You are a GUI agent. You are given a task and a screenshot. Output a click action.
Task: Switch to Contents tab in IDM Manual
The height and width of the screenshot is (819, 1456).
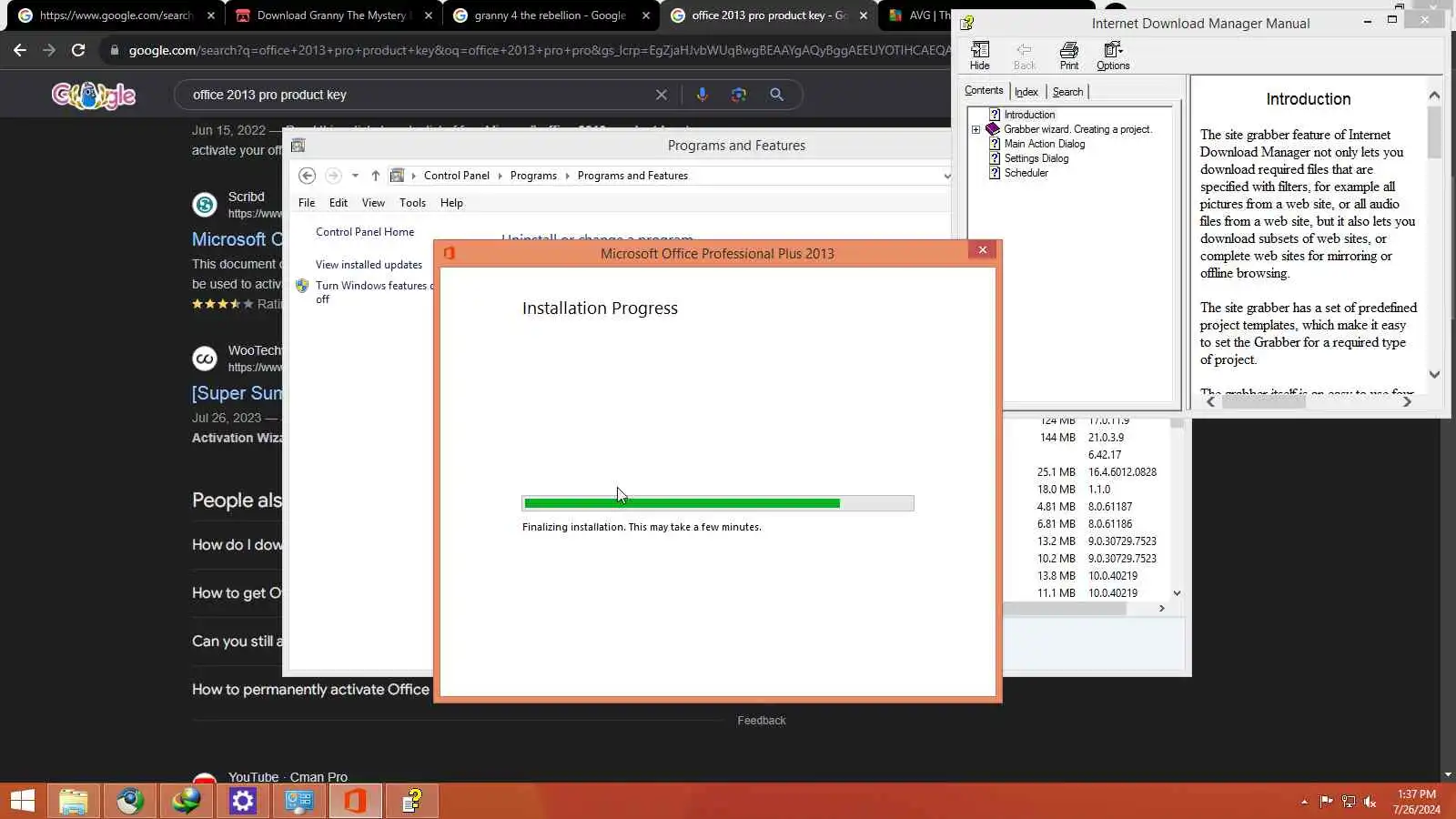(984, 90)
